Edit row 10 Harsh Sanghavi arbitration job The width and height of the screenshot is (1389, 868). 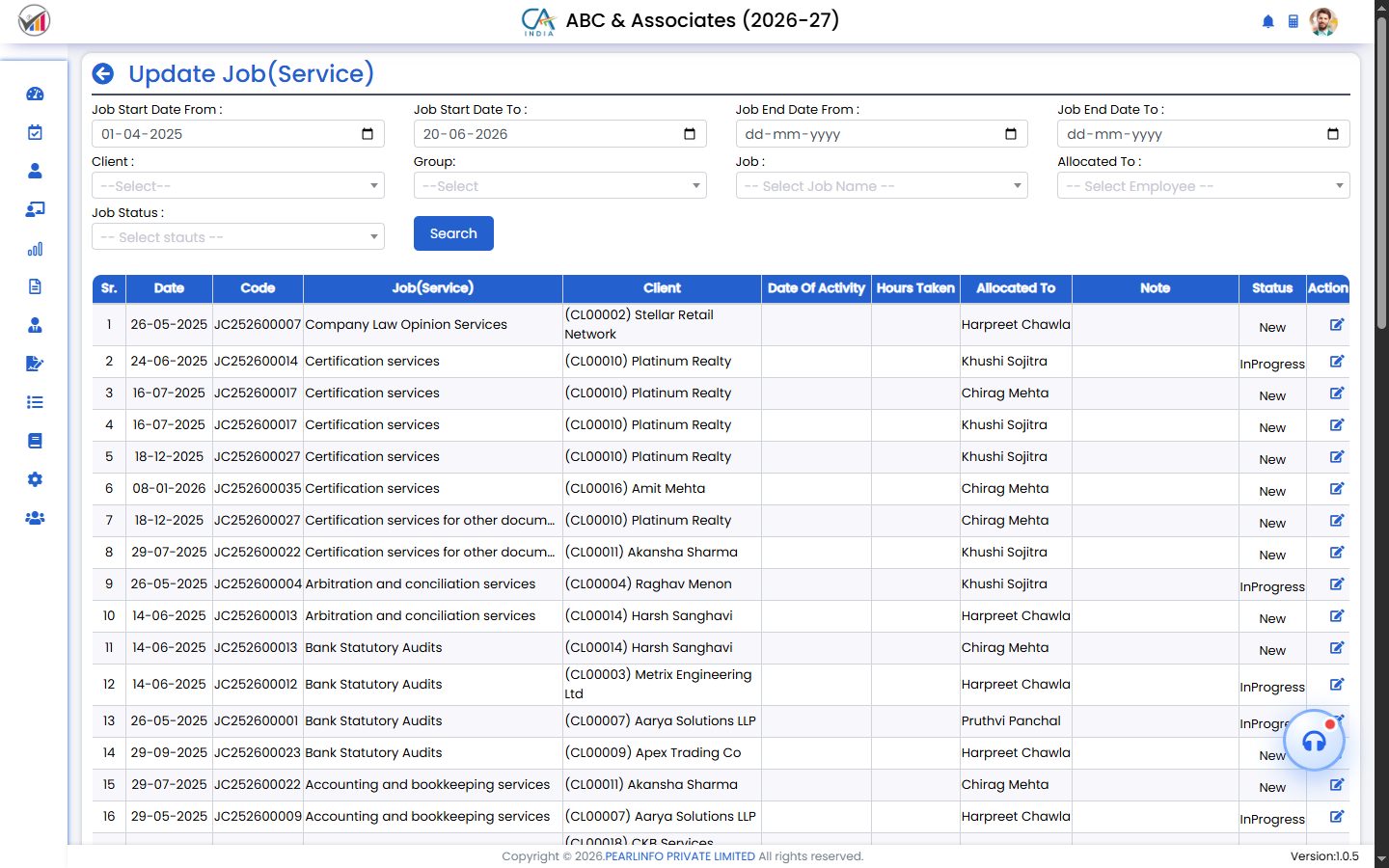point(1337,615)
